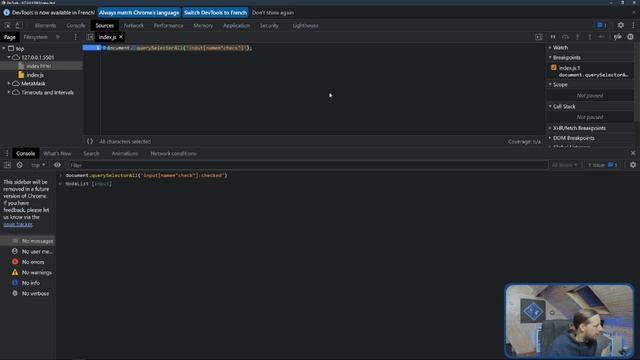Toggle the console sidebar icon
This screenshot has height=360, width=640.
point(7,165)
